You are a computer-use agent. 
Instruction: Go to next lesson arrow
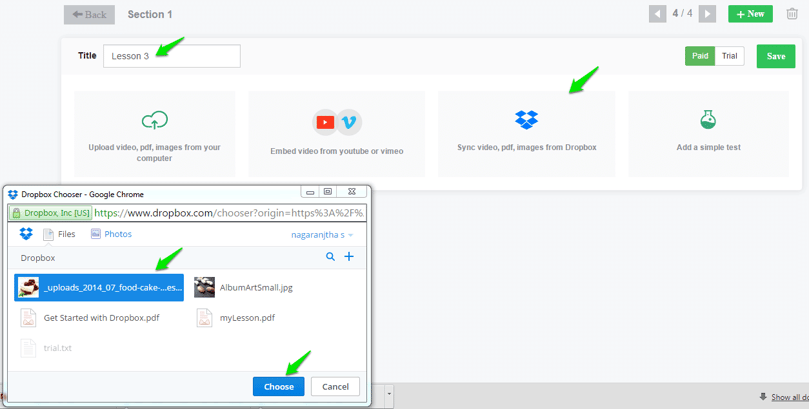(x=707, y=14)
